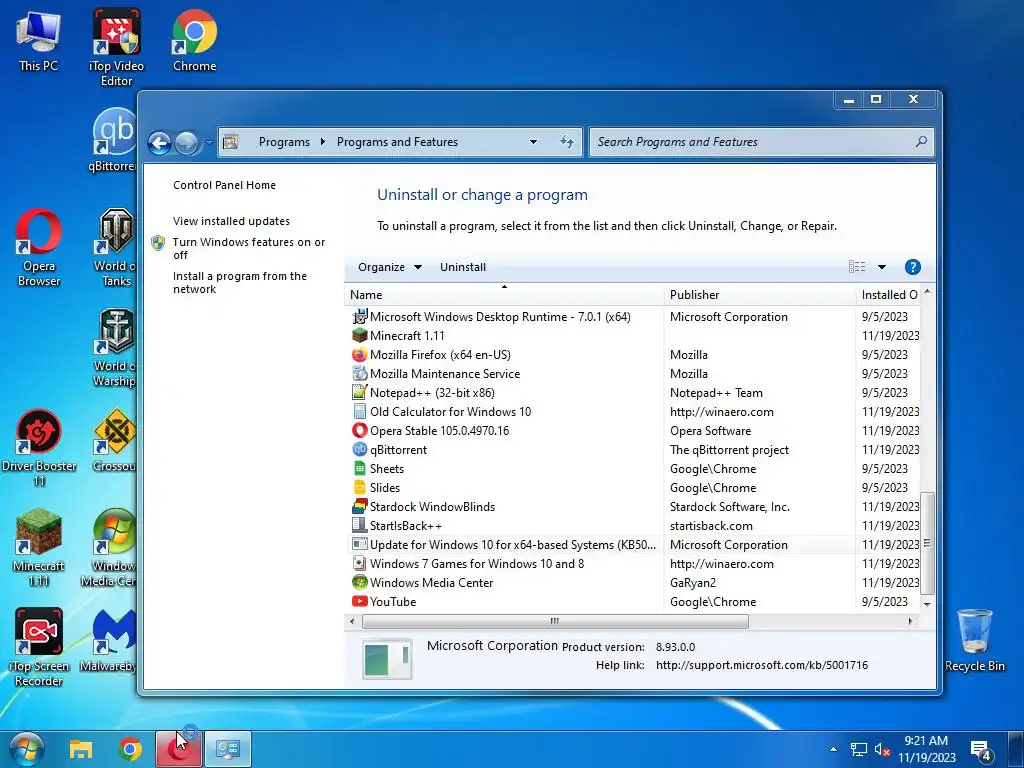Click Install a program from the network

click(239, 282)
